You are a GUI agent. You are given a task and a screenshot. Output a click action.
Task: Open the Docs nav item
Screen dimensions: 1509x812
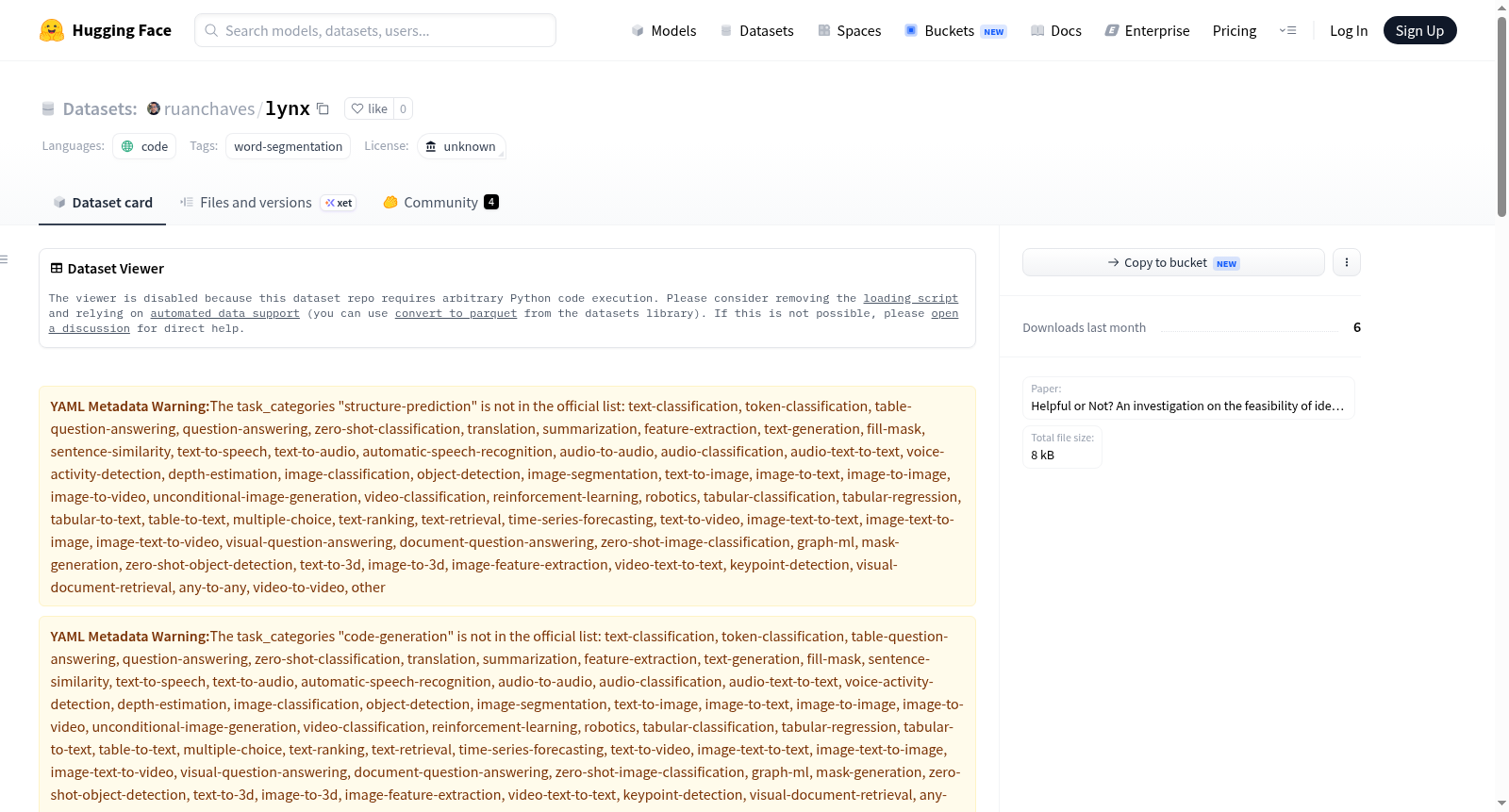1056,30
